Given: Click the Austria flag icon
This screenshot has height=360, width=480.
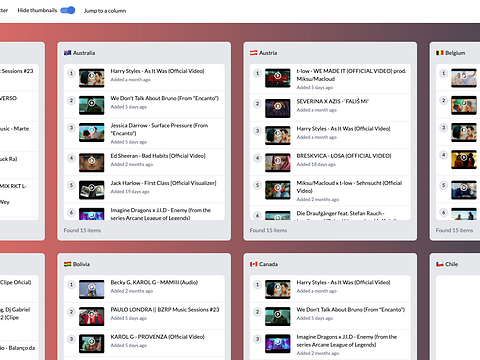Looking at the screenshot, I should coord(254,53).
